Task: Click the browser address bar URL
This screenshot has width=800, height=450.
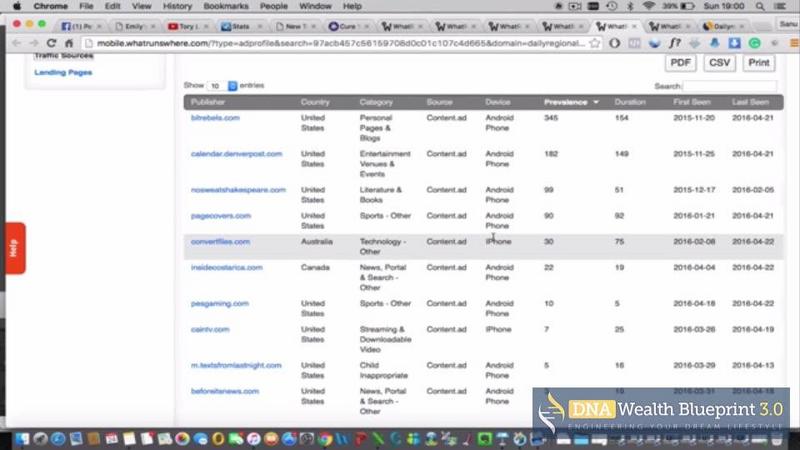Action: pyautogui.click(x=340, y=43)
